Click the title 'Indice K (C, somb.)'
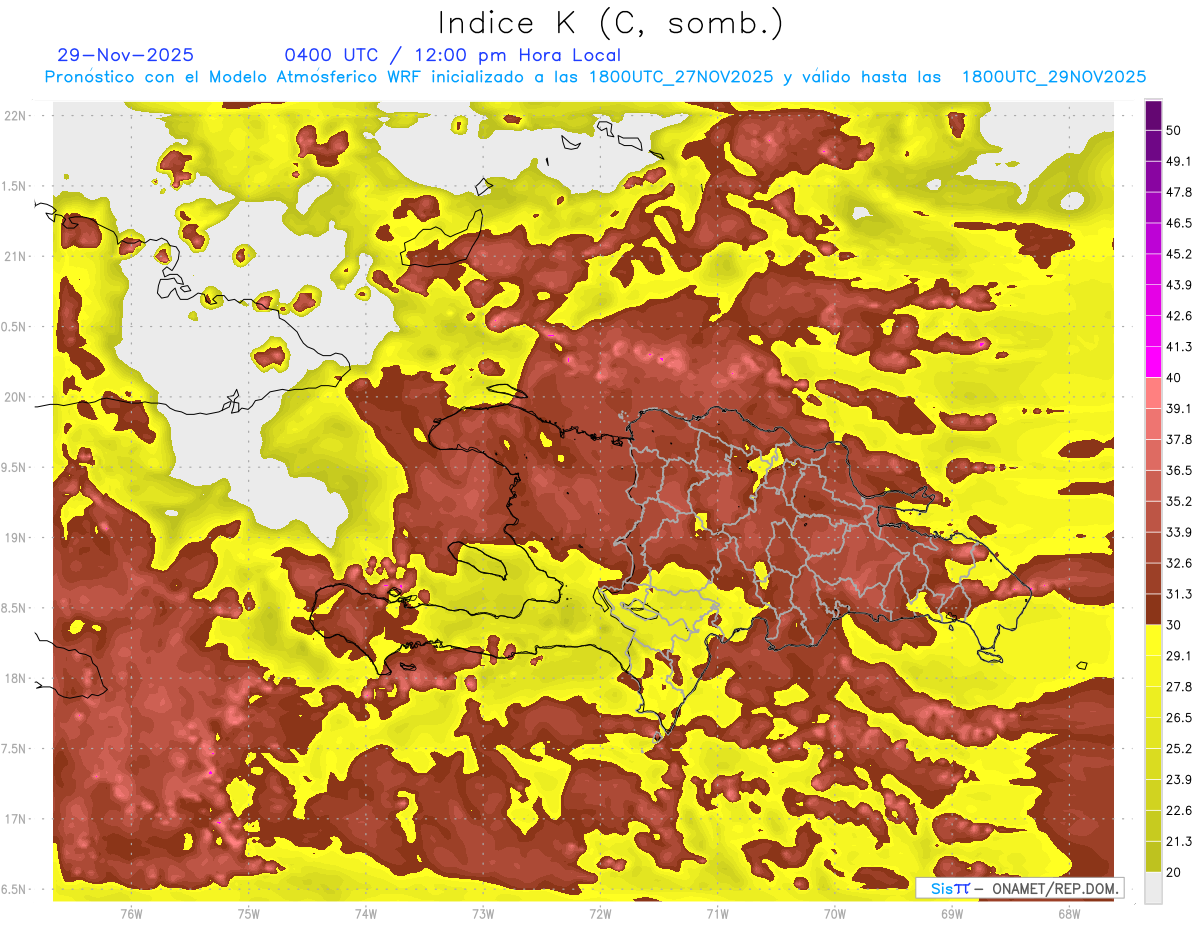The image size is (1200, 927). [x=610, y=24]
